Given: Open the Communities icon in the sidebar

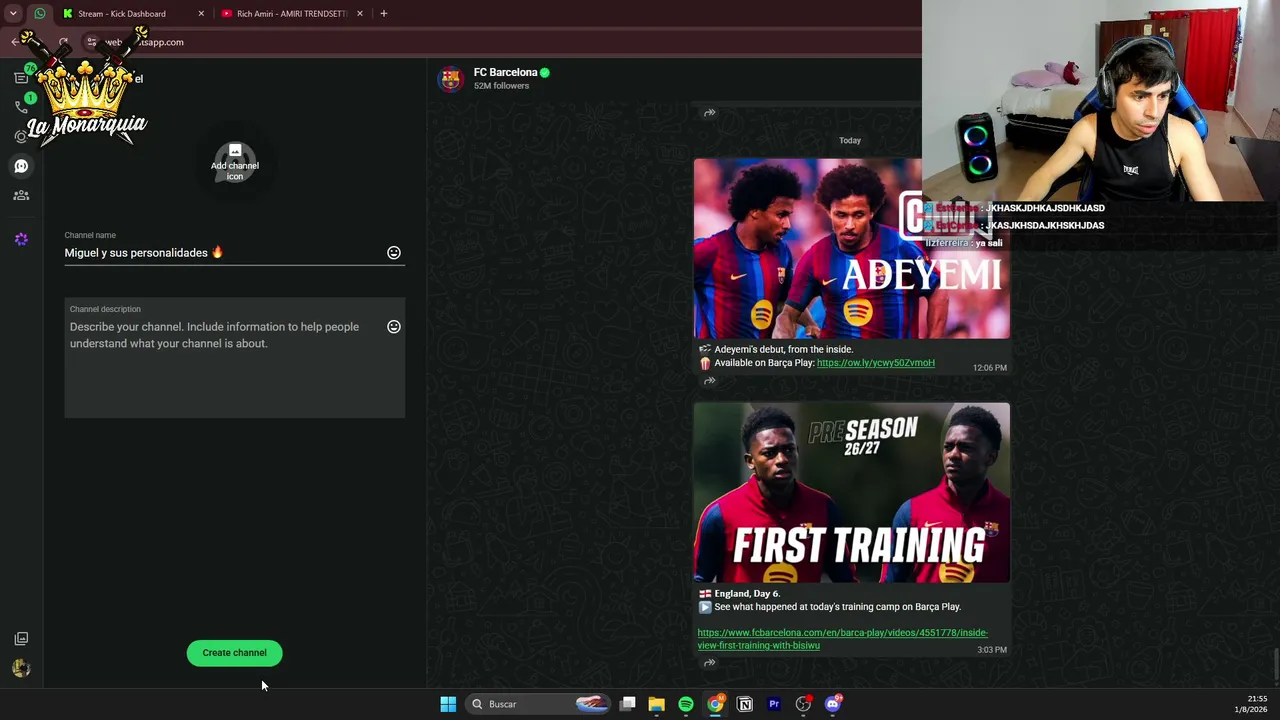Looking at the screenshot, I should tap(21, 195).
